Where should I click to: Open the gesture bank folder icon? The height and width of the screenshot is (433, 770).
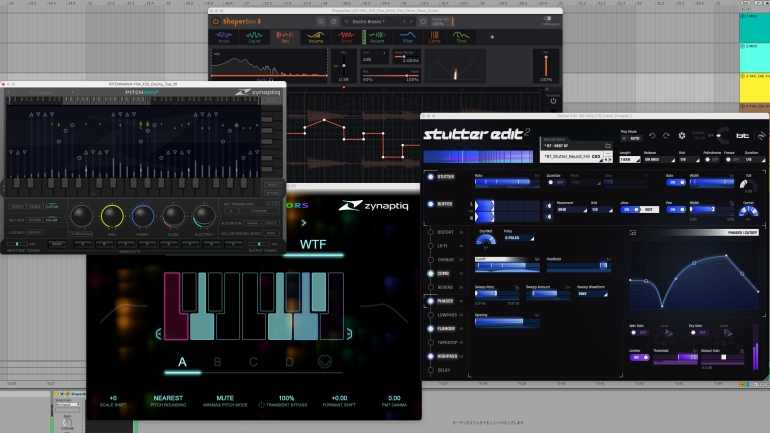tap(608, 146)
